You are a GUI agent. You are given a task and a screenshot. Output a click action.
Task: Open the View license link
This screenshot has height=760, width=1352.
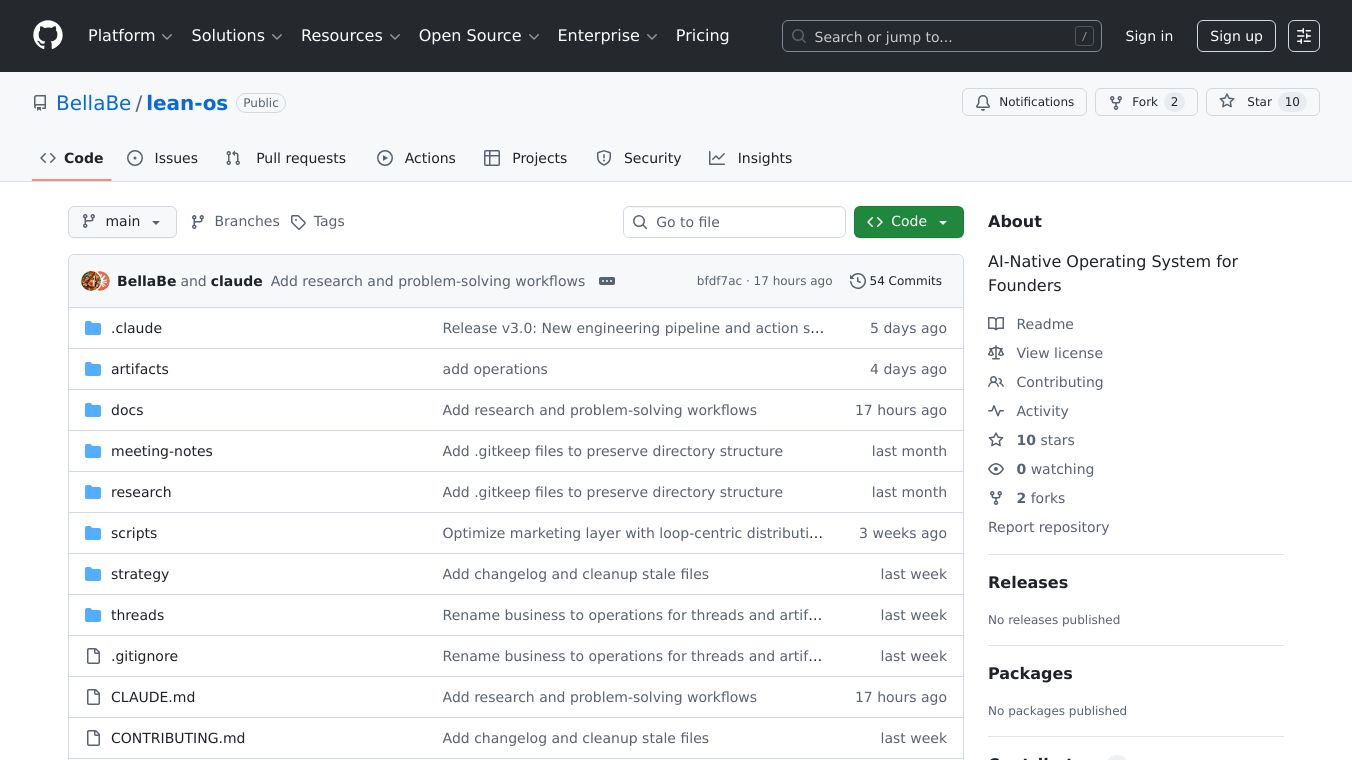click(x=1059, y=353)
